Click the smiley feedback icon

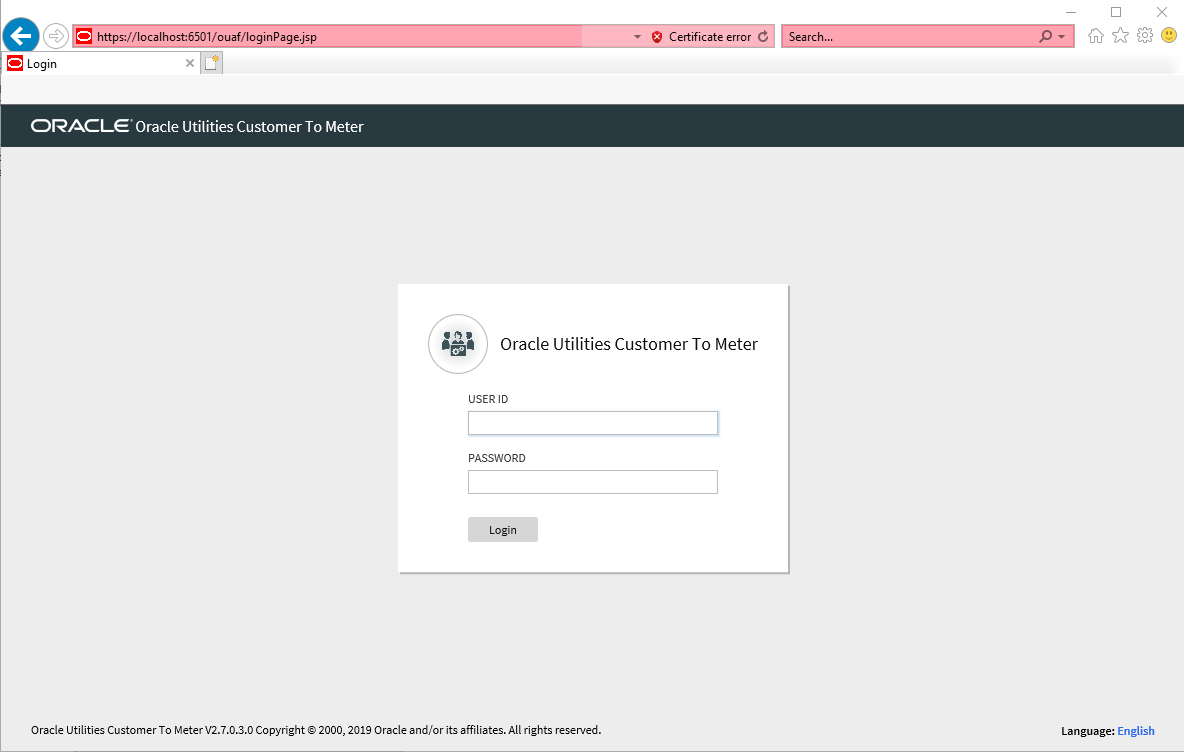[1169, 35]
